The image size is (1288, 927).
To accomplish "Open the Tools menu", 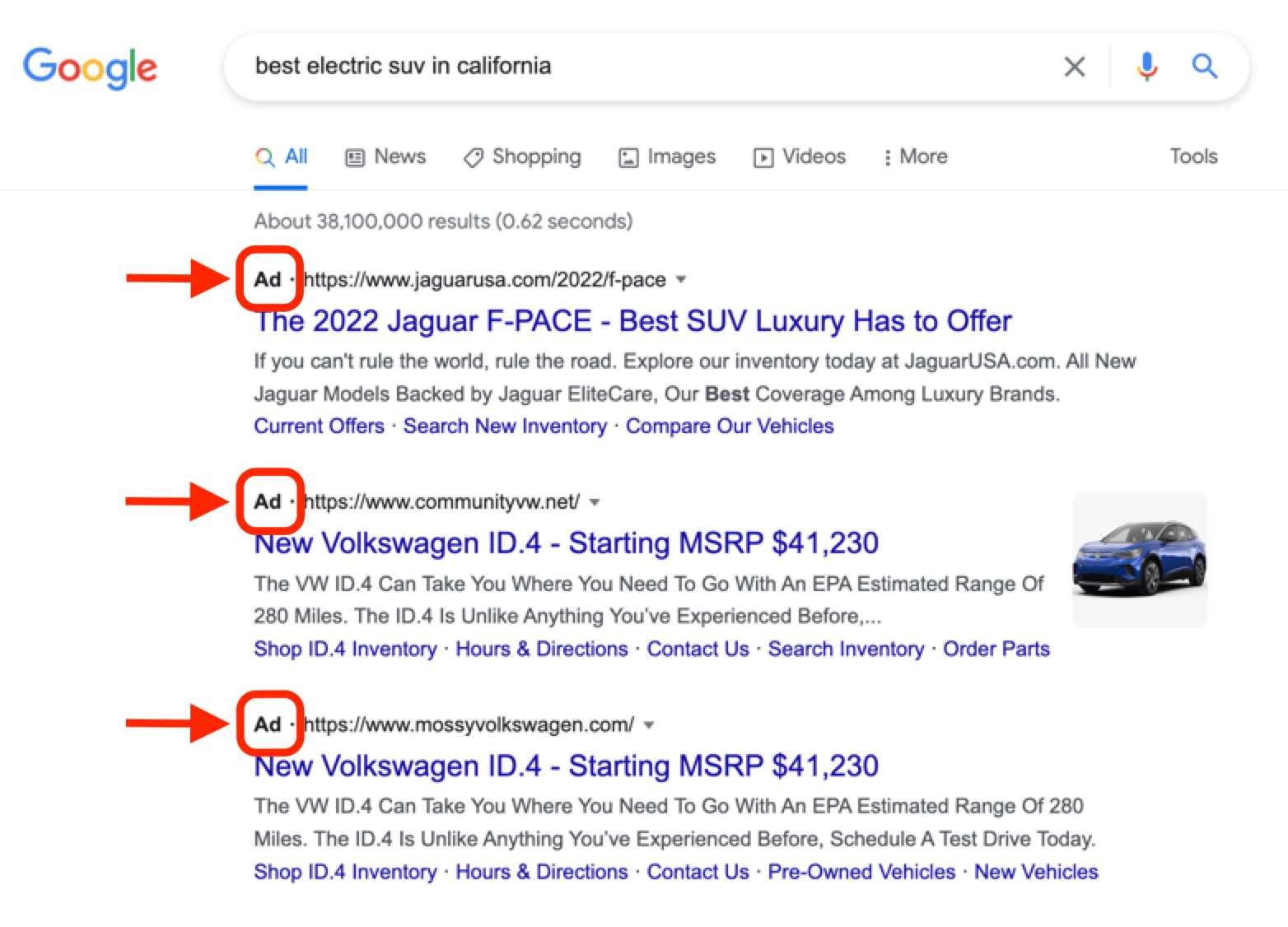I will (x=1193, y=156).
